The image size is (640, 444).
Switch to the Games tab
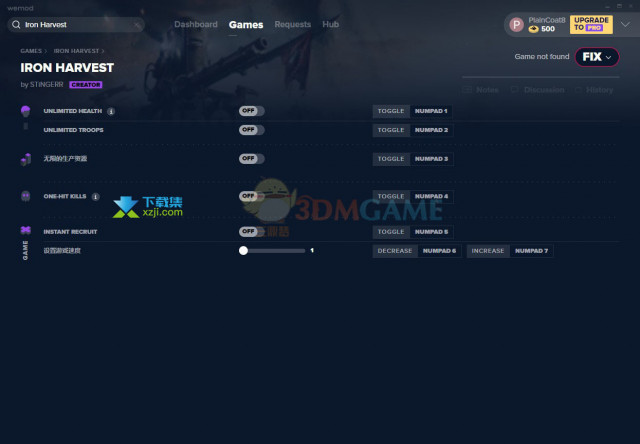[x=246, y=25]
